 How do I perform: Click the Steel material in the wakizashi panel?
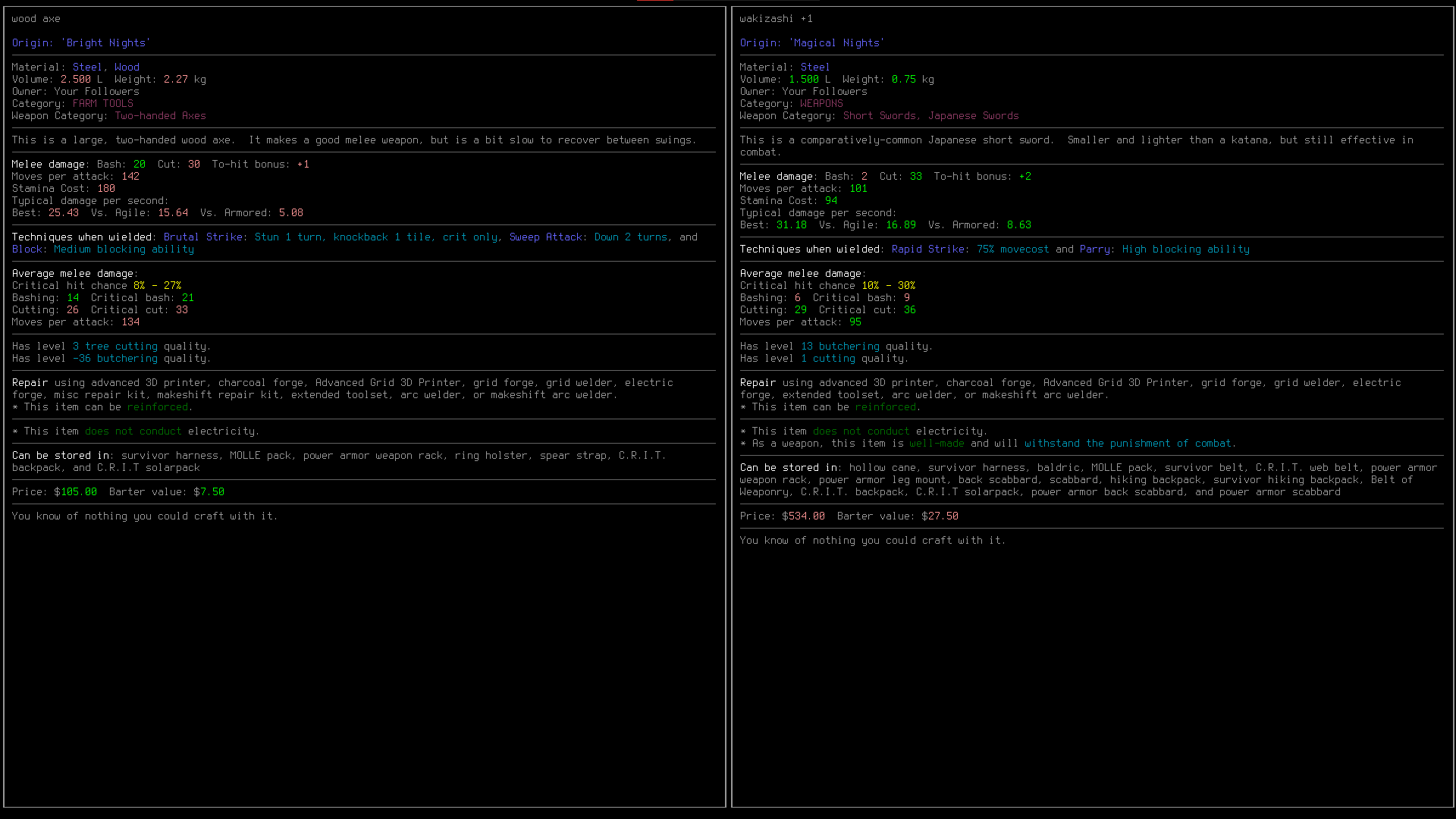(x=815, y=67)
